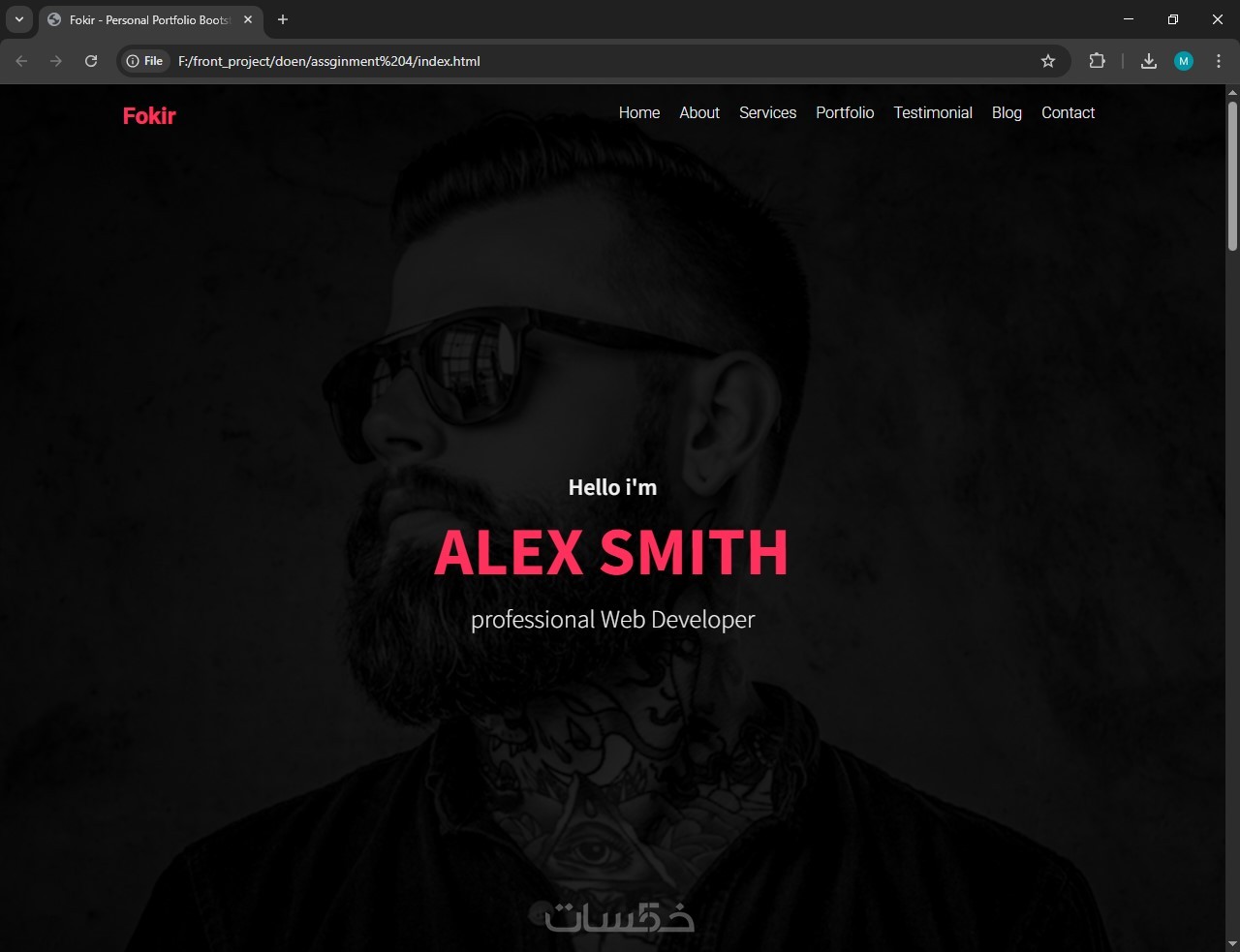Close the Fokir Personal Portfolio tab
This screenshot has width=1240, height=952.
point(248,19)
